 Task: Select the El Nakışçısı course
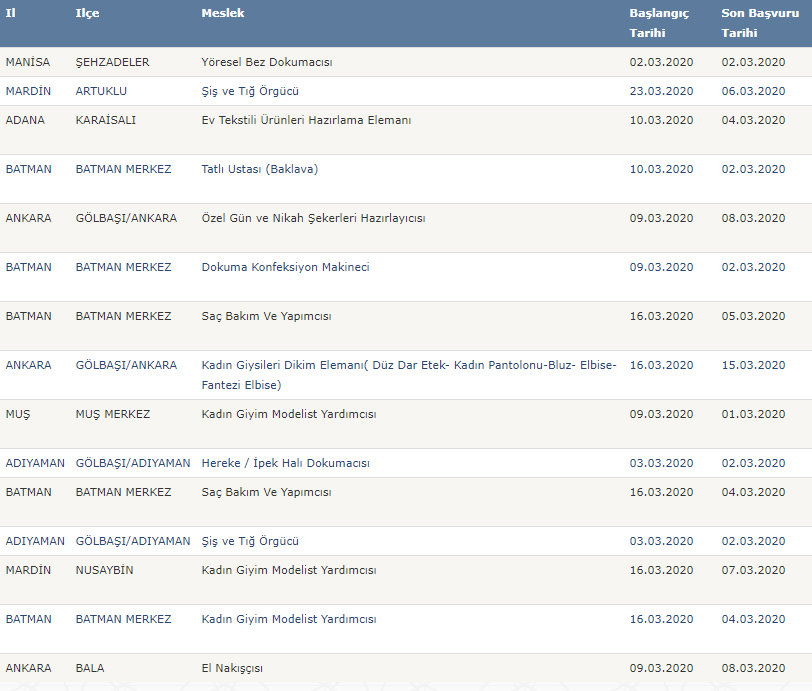pos(232,668)
